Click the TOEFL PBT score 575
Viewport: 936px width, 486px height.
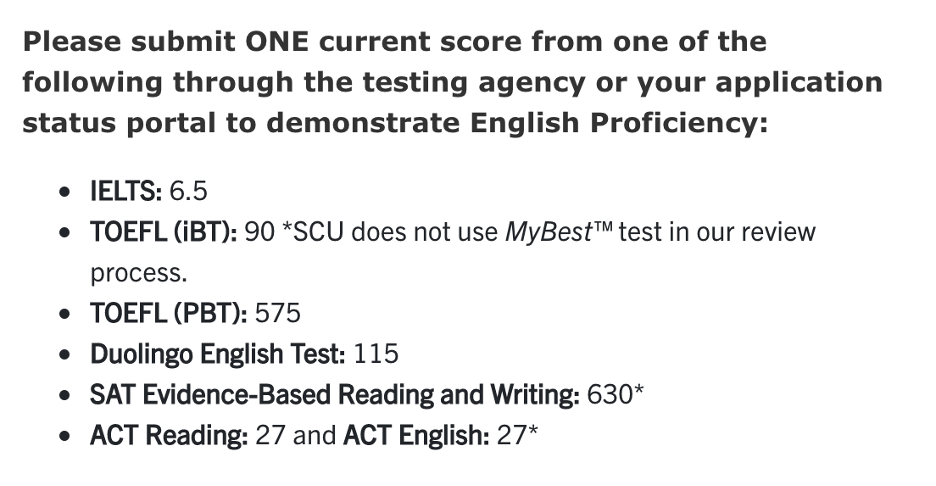pos(278,314)
